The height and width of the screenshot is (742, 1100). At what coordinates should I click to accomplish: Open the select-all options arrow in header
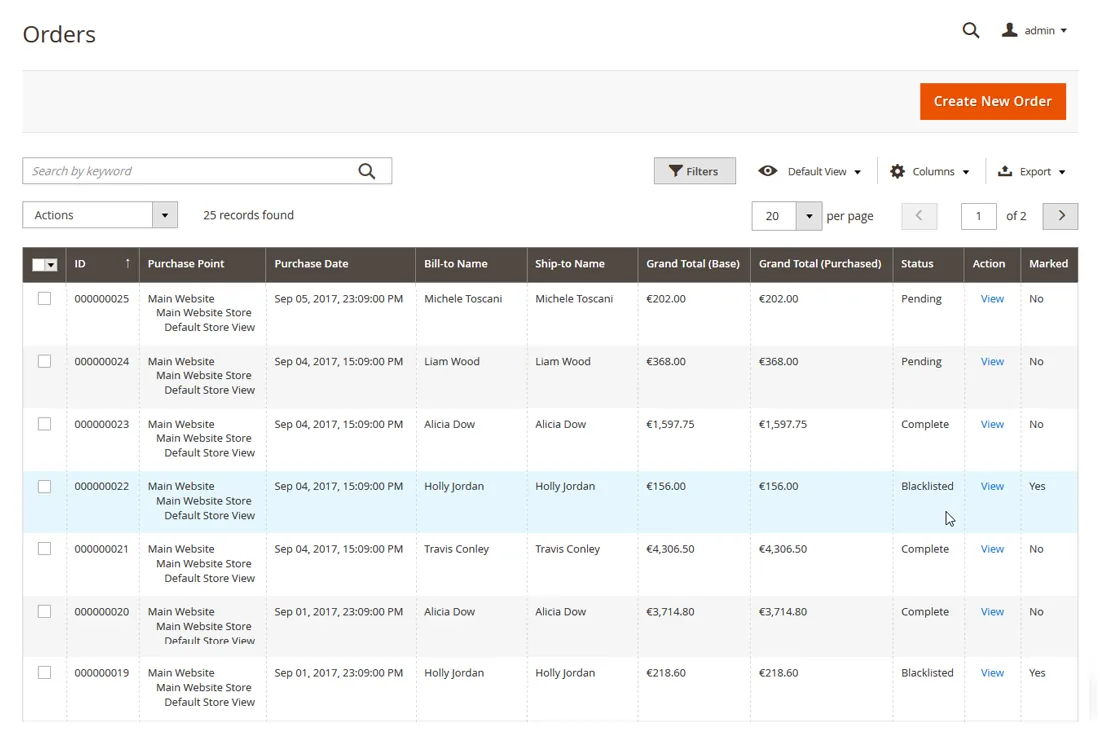coord(51,264)
